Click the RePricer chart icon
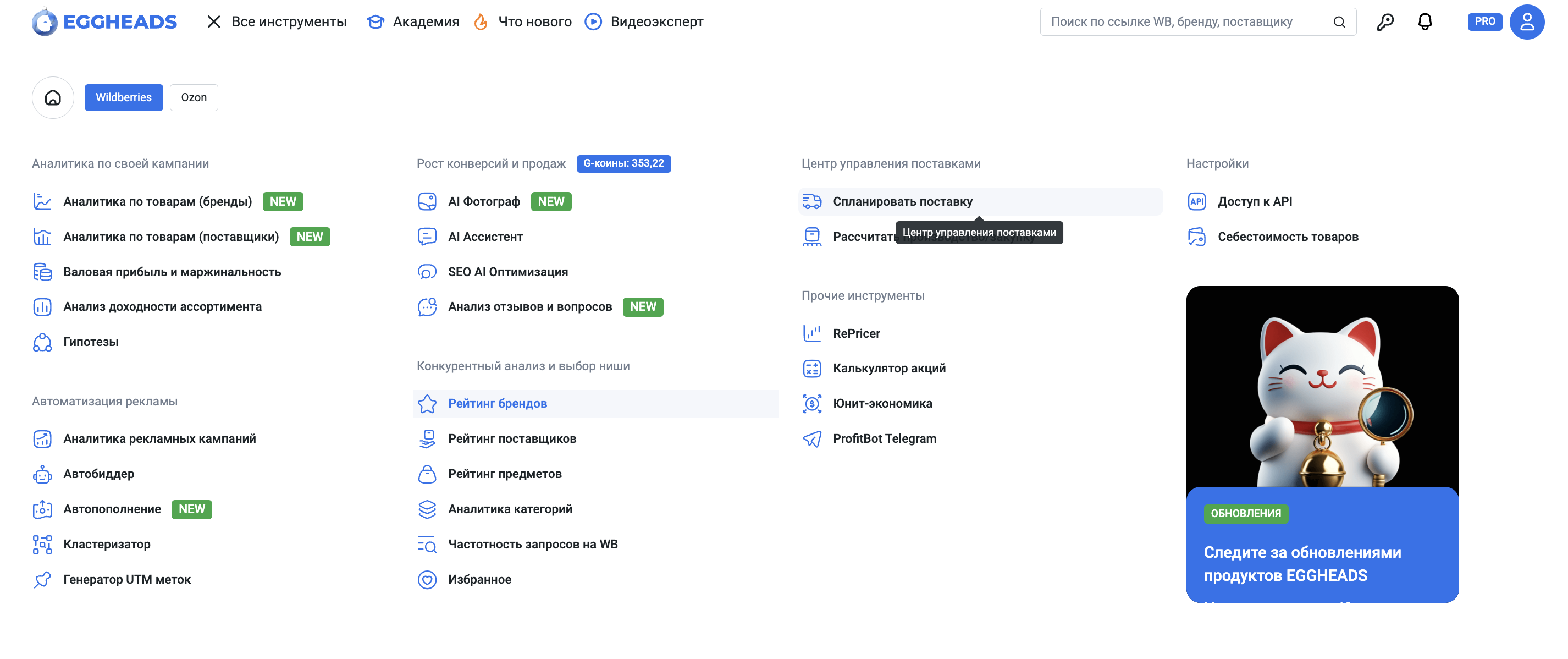Image resolution: width=1568 pixels, height=659 pixels. click(x=812, y=334)
